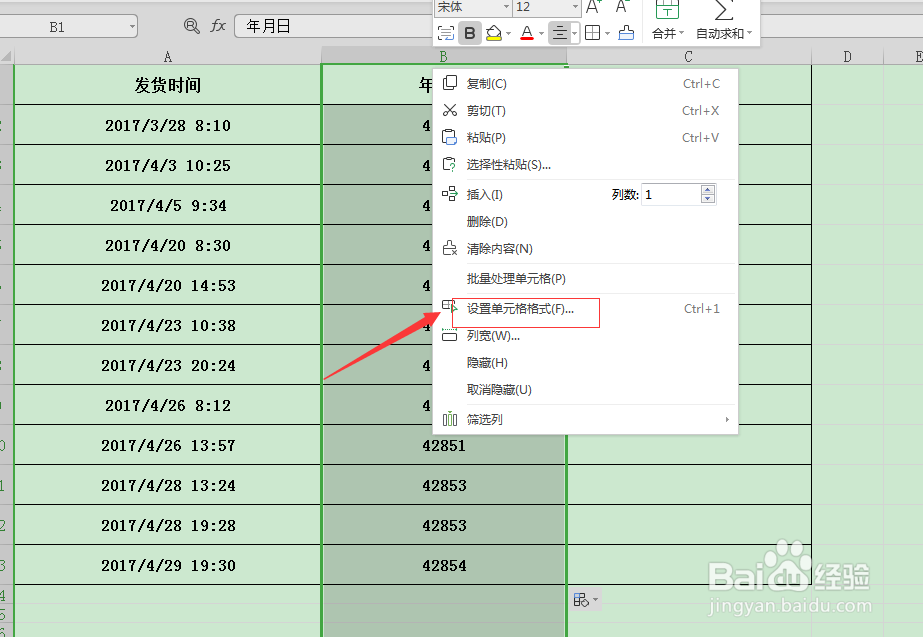Choose 粘贴(P) from the context menu

click(x=585, y=138)
